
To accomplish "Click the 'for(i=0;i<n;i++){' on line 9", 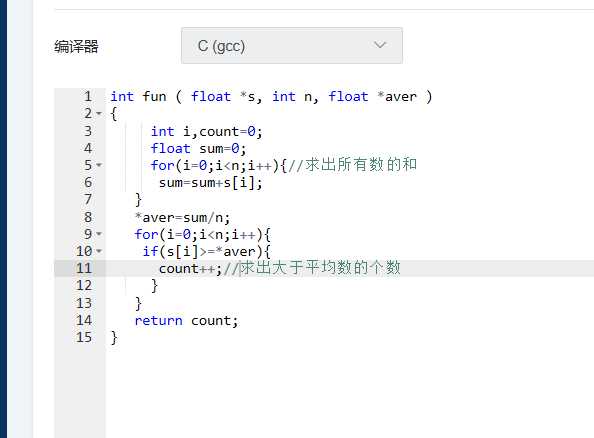I will (202, 234).
